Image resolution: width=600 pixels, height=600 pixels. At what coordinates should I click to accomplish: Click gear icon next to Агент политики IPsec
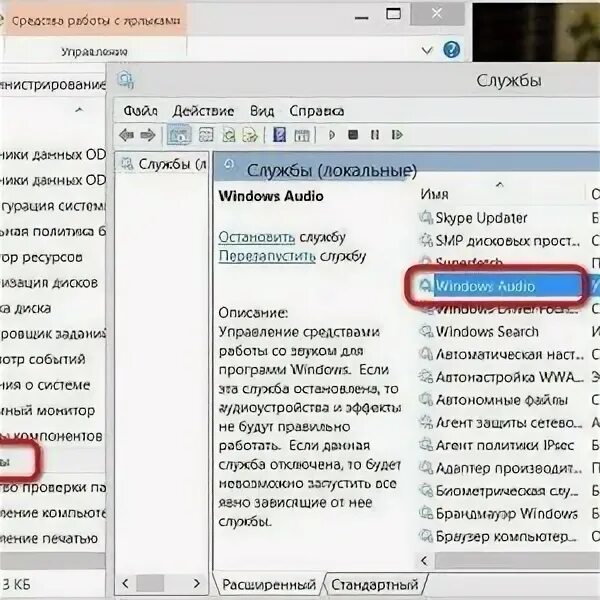click(426, 445)
